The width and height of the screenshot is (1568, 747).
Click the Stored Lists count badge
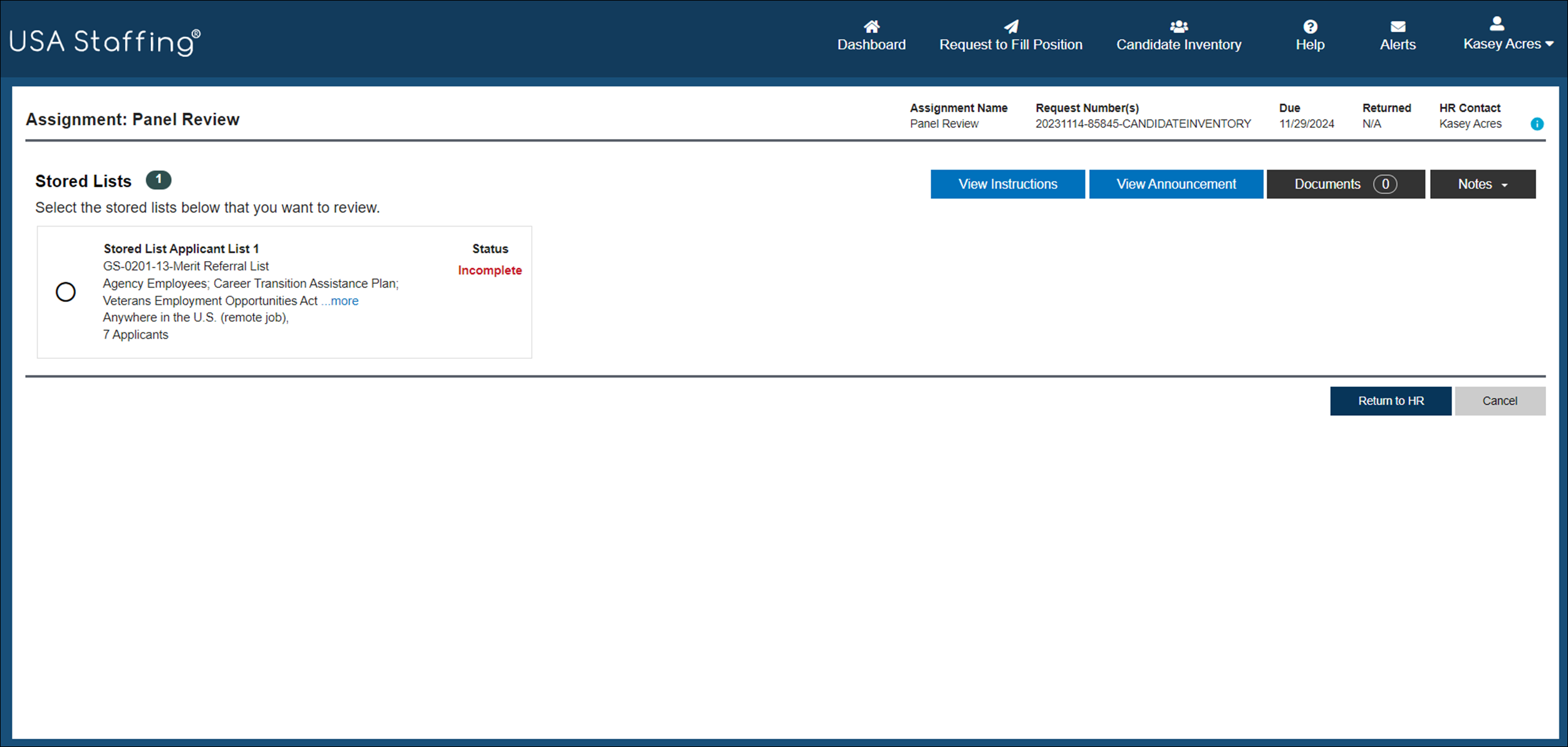(158, 180)
